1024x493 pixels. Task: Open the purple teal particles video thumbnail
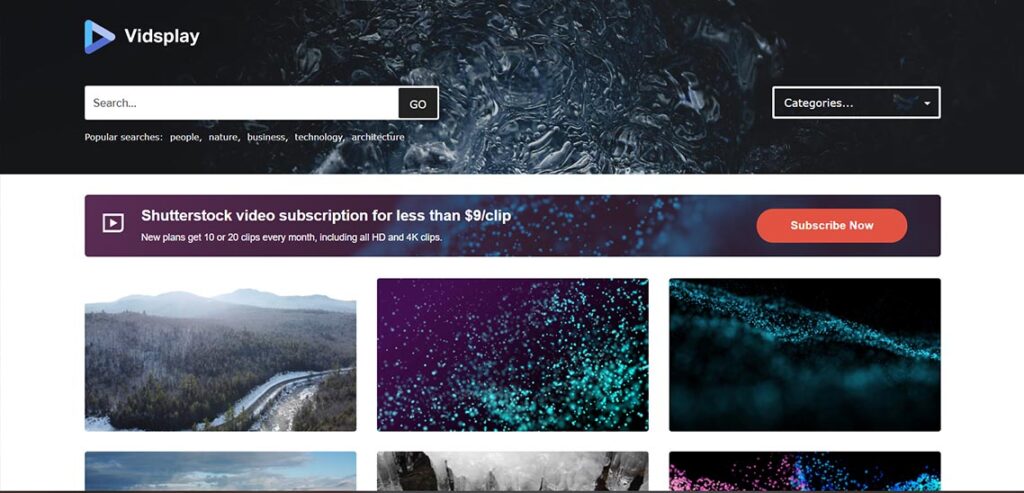(x=513, y=355)
